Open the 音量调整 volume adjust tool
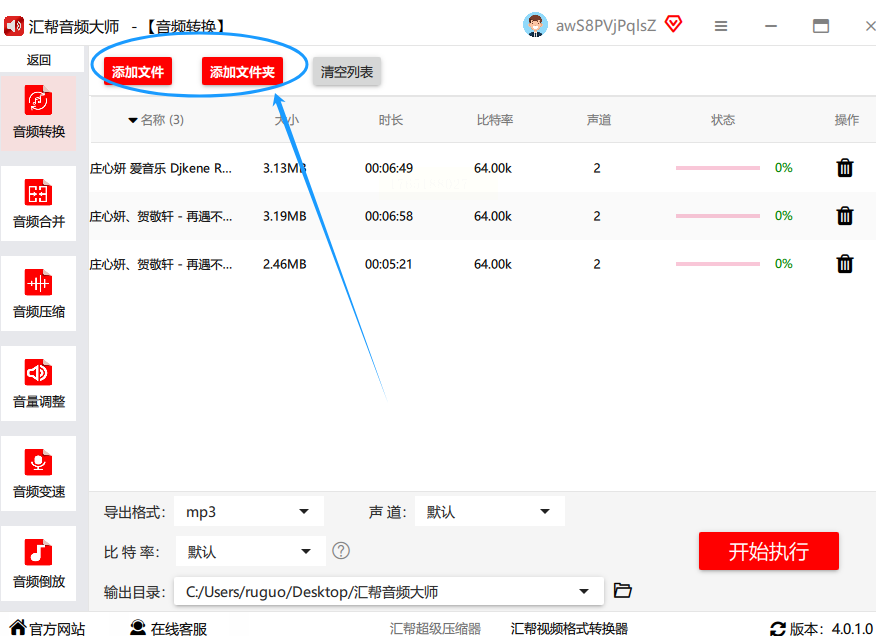 tap(39, 383)
